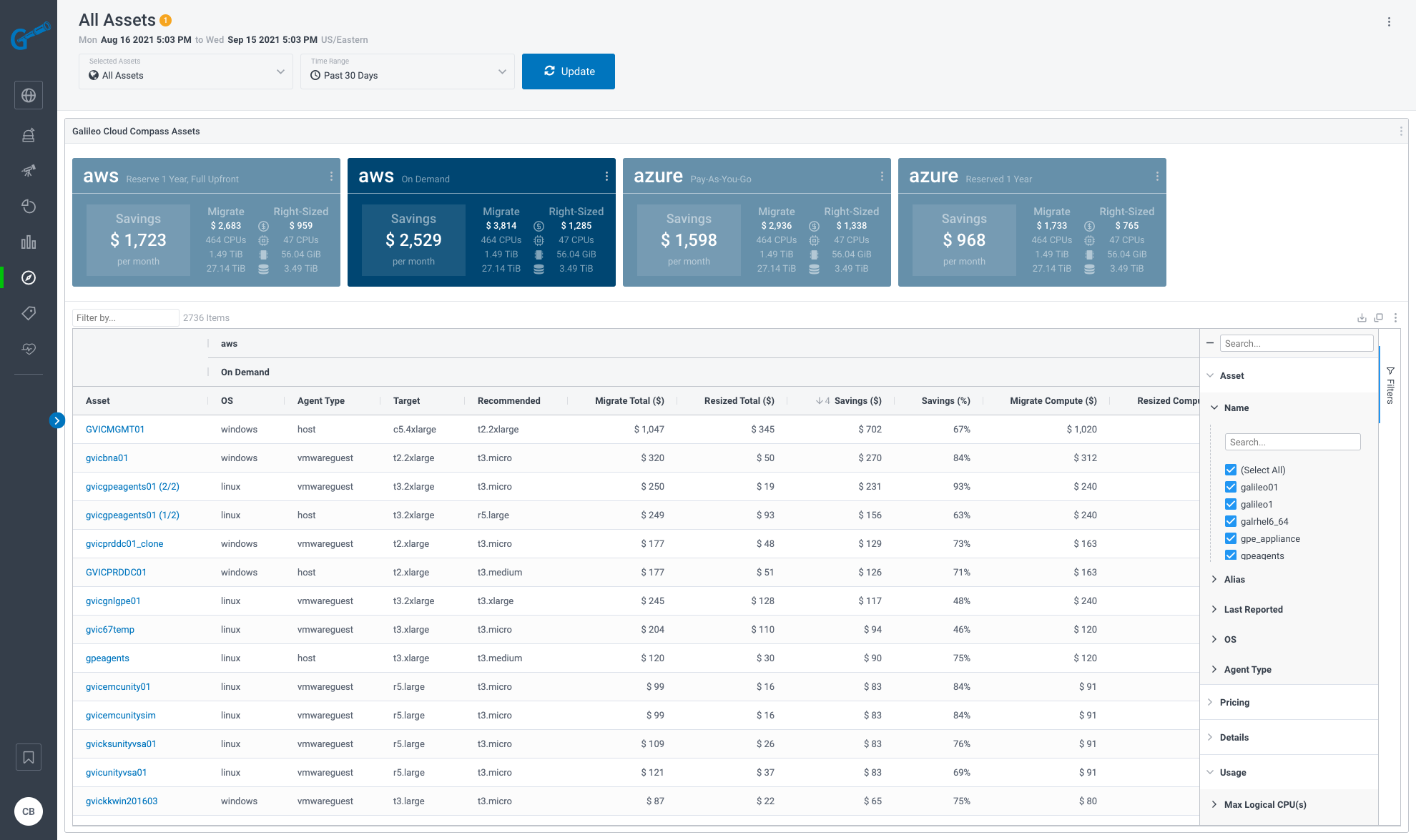
Task: Open the GVICMGMT01 asset link
Action: (115, 429)
